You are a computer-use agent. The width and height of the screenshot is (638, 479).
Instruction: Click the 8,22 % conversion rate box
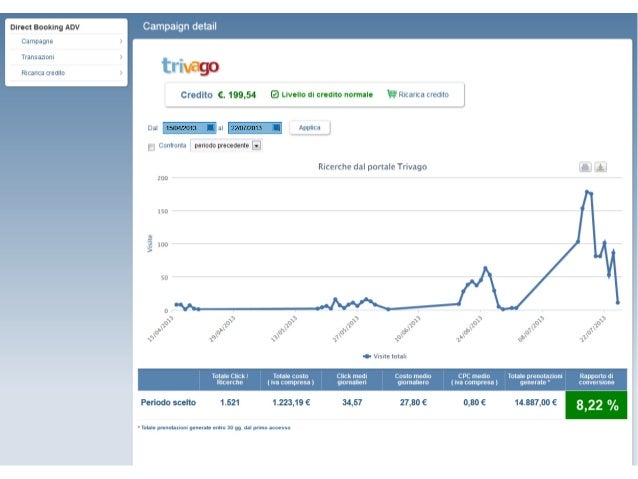coord(596,405)
